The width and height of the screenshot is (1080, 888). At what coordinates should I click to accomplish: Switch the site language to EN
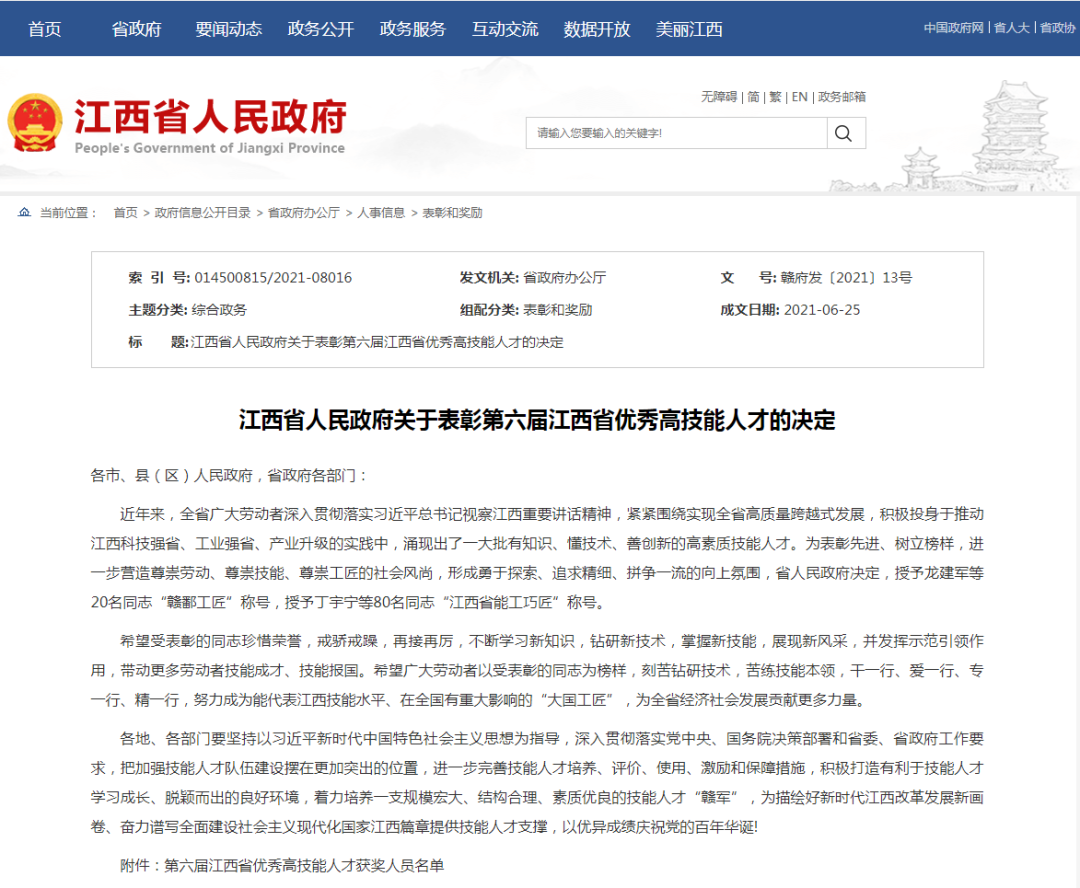pyautogui.click(x=799, y=97)
